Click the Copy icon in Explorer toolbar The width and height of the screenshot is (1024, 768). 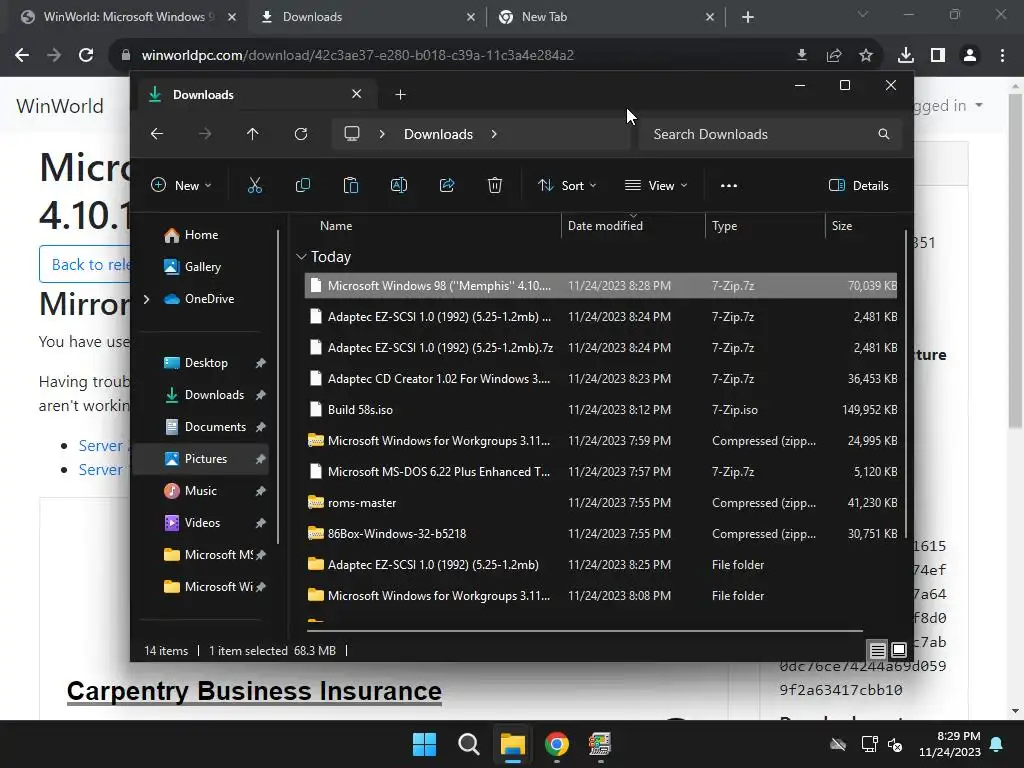pos(302,185)
